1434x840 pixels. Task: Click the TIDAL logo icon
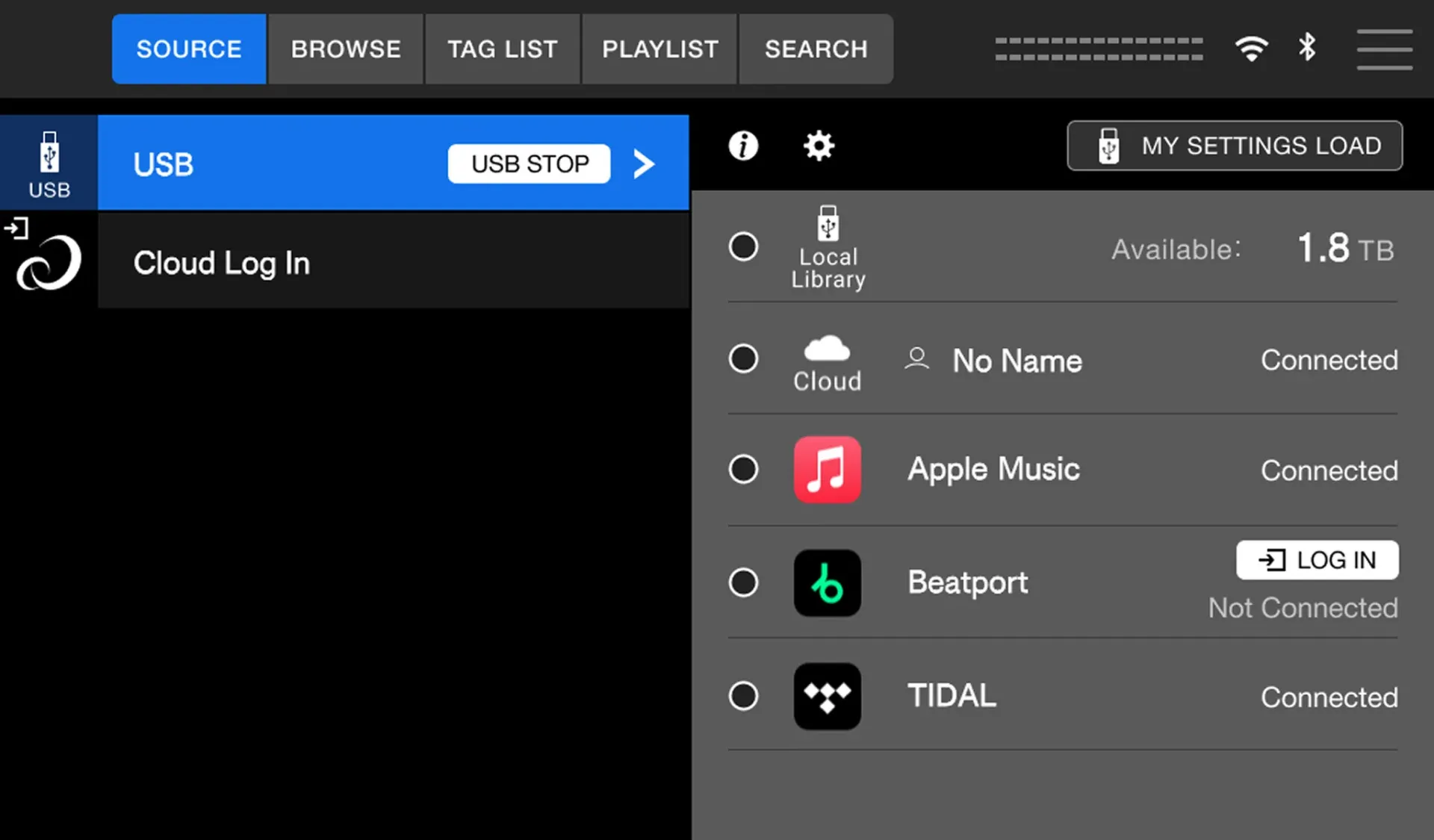(x=827, y=697)
